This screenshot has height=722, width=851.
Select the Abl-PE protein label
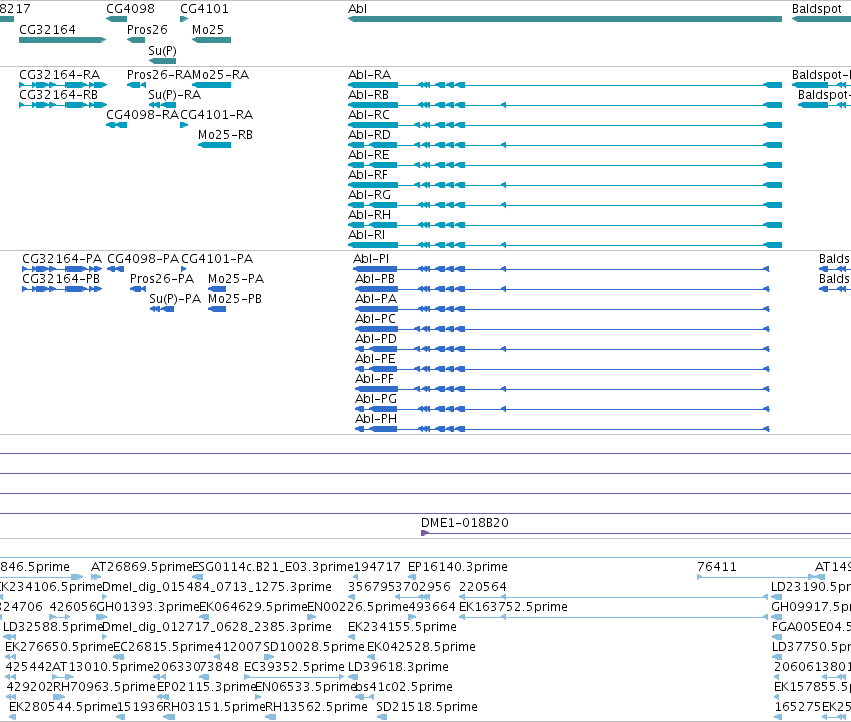tap(376, 359)
